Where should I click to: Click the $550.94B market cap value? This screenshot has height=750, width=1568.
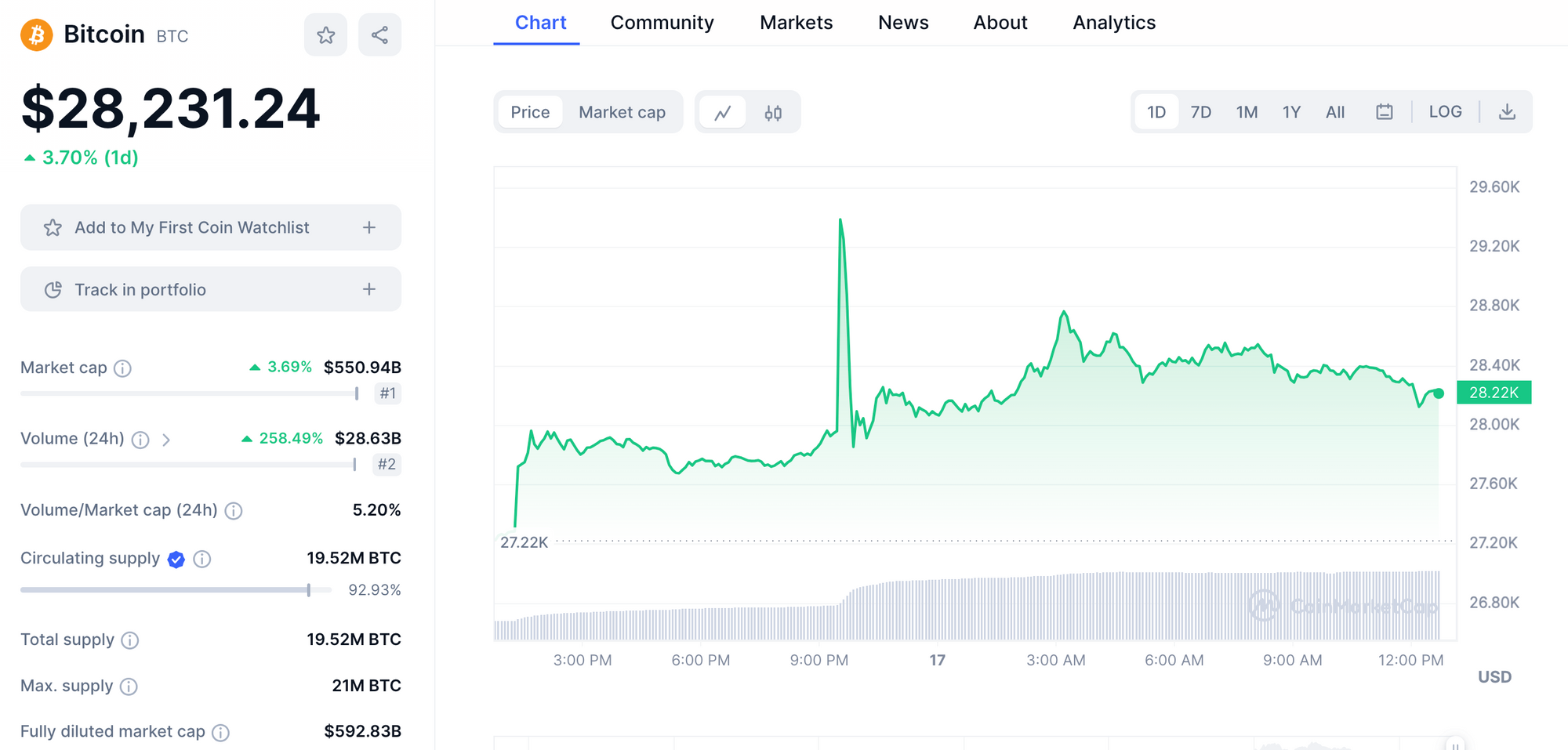362,368
